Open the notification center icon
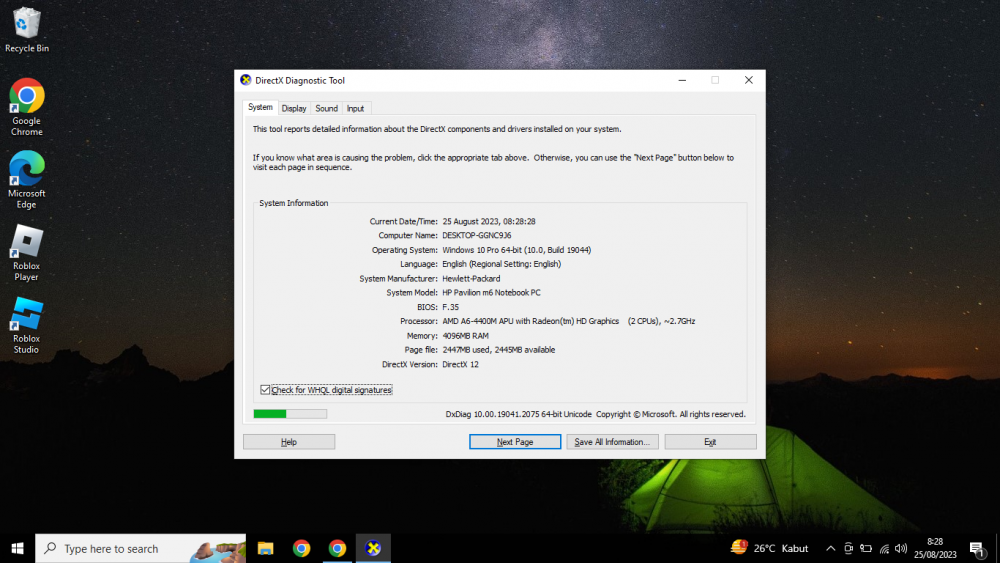Screen dimensions: 1000x563 point(976,548)
